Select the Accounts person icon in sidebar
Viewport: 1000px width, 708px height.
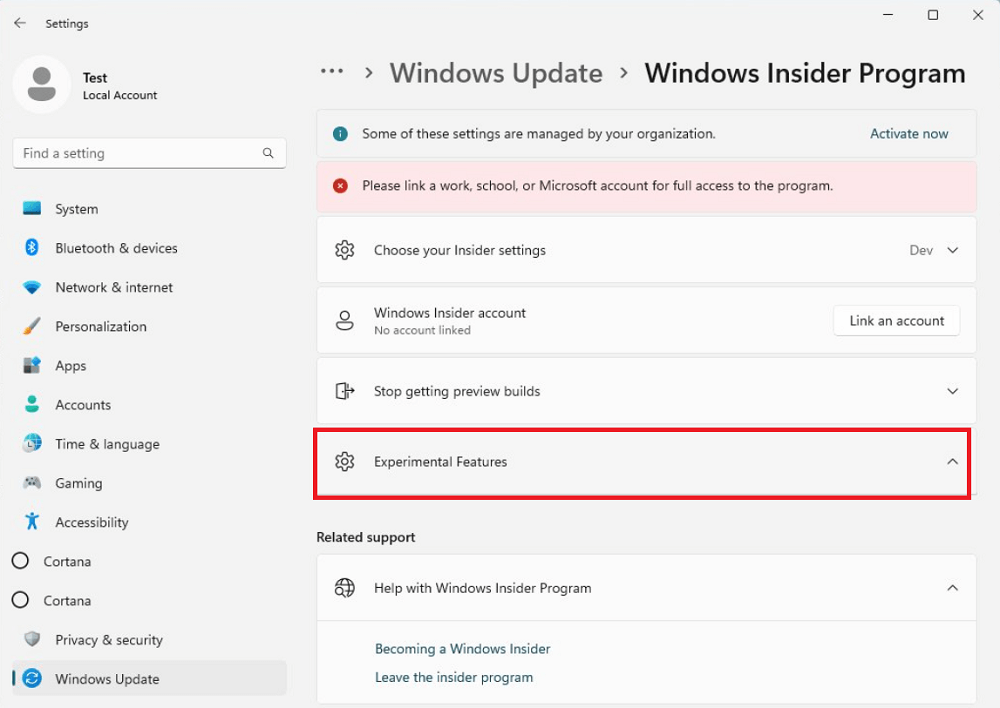pos(32,404)
